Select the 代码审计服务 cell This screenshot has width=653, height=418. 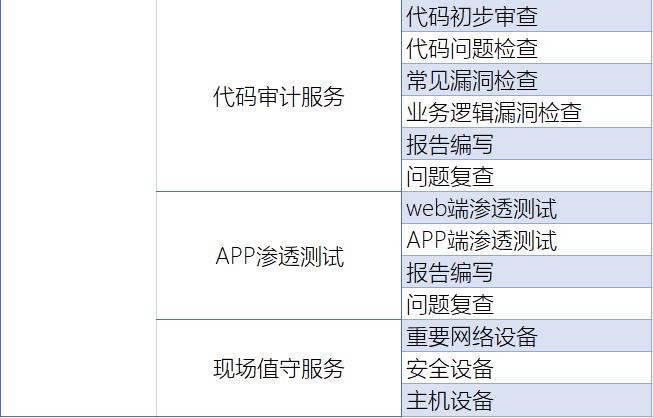pyautogui.click(x=279, y=96)
